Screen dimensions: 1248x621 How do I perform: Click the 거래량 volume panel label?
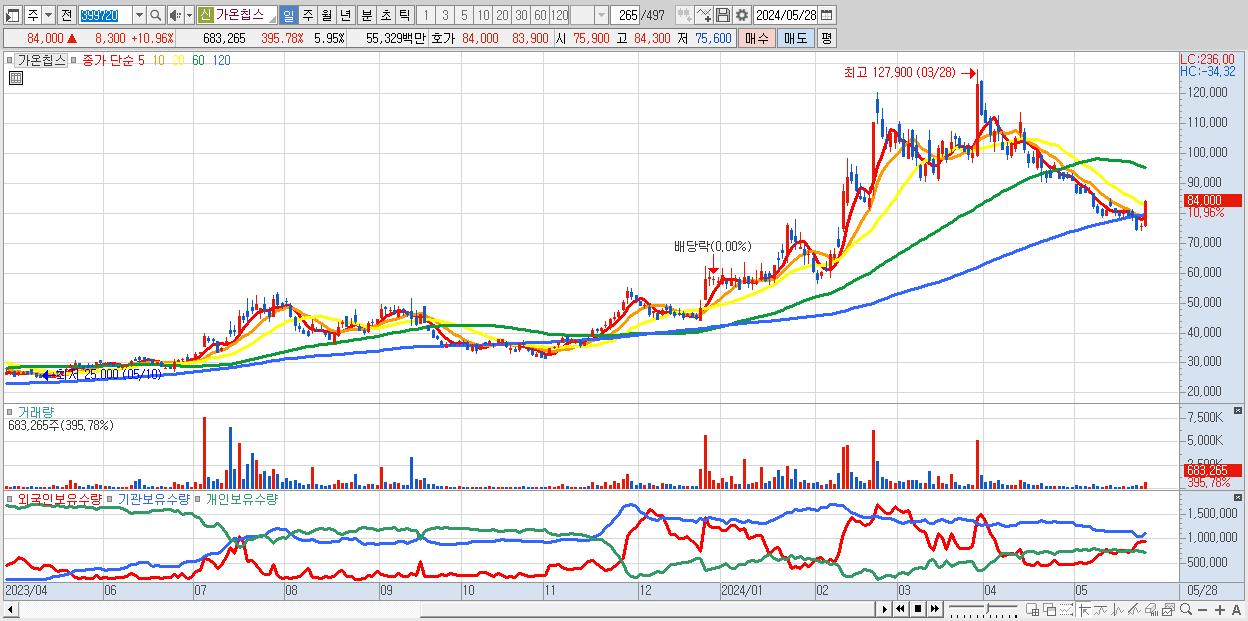35,412
